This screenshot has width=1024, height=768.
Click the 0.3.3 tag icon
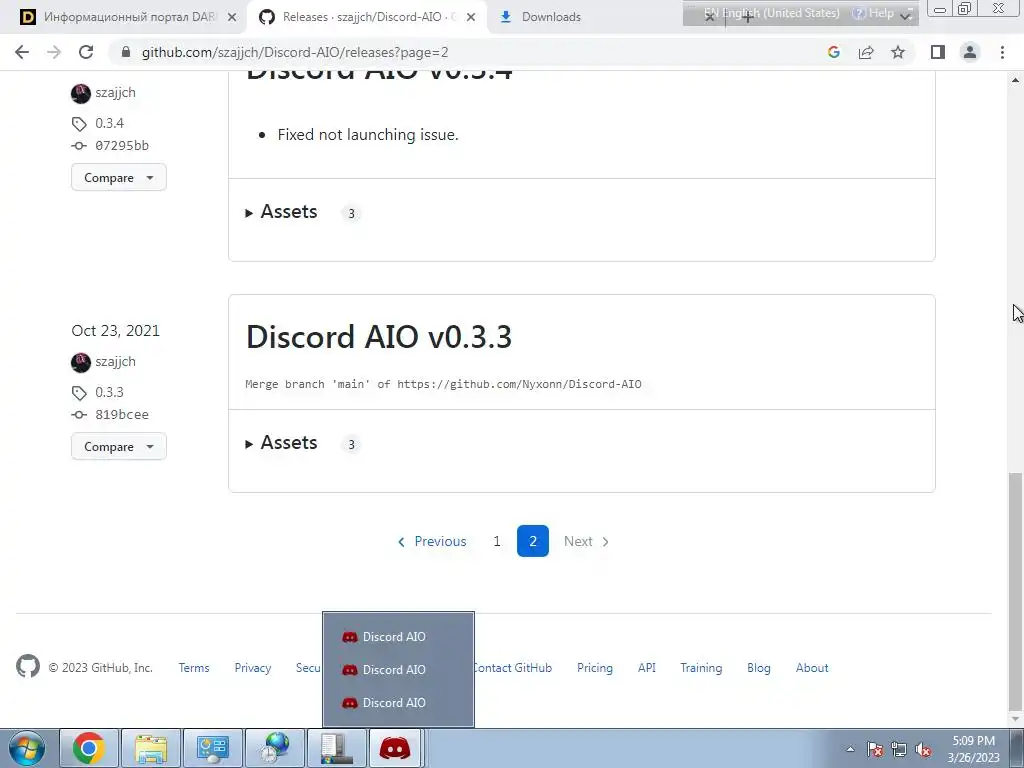click(79, 392)
